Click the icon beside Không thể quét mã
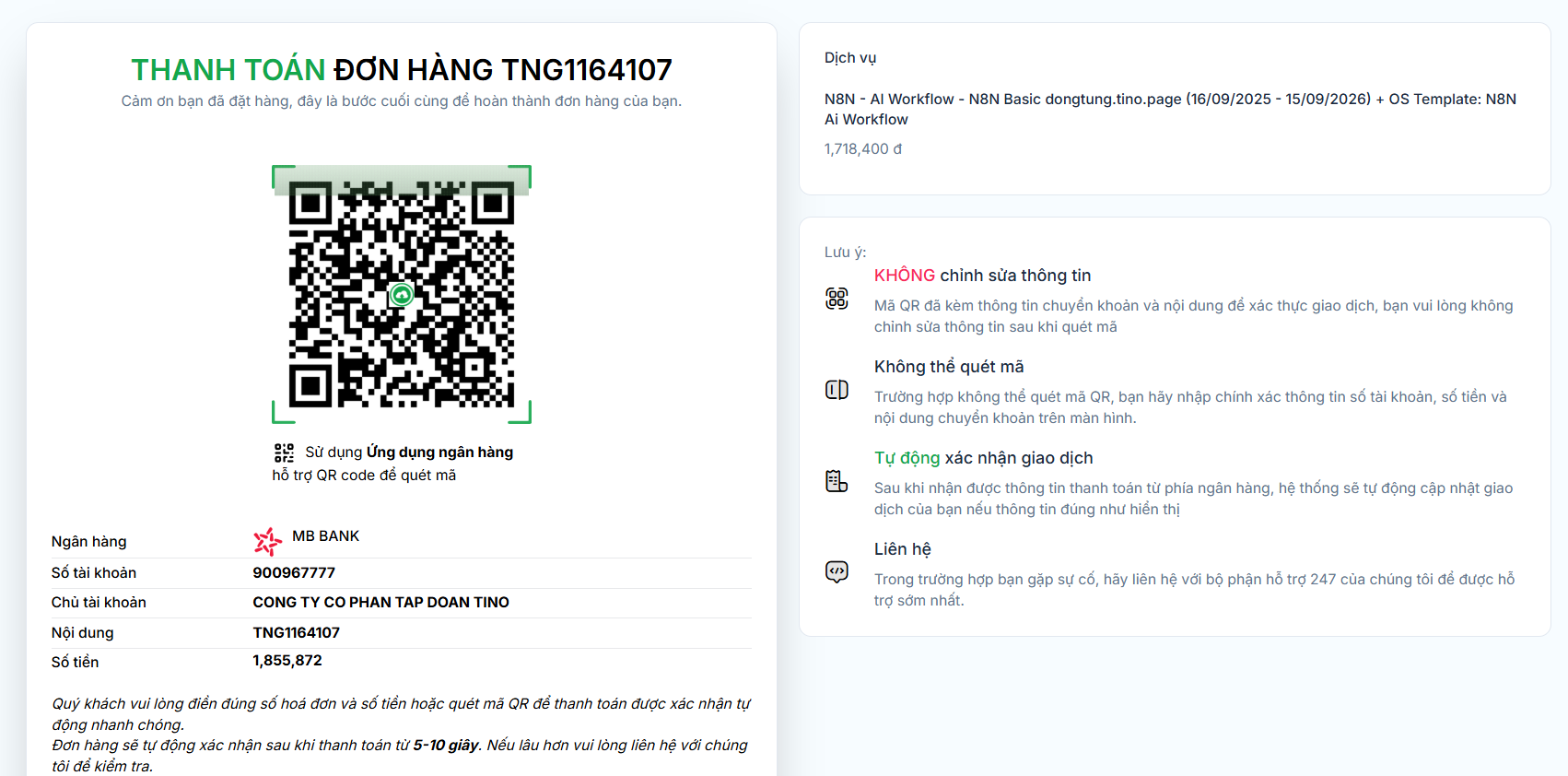Viewport: 1568px width, 776px height. [x=837, y=390]
